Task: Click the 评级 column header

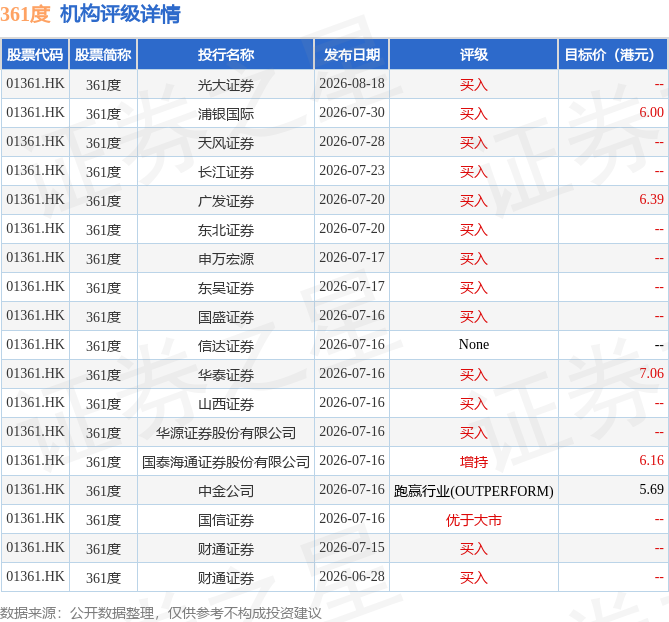Action: point(474,55)
